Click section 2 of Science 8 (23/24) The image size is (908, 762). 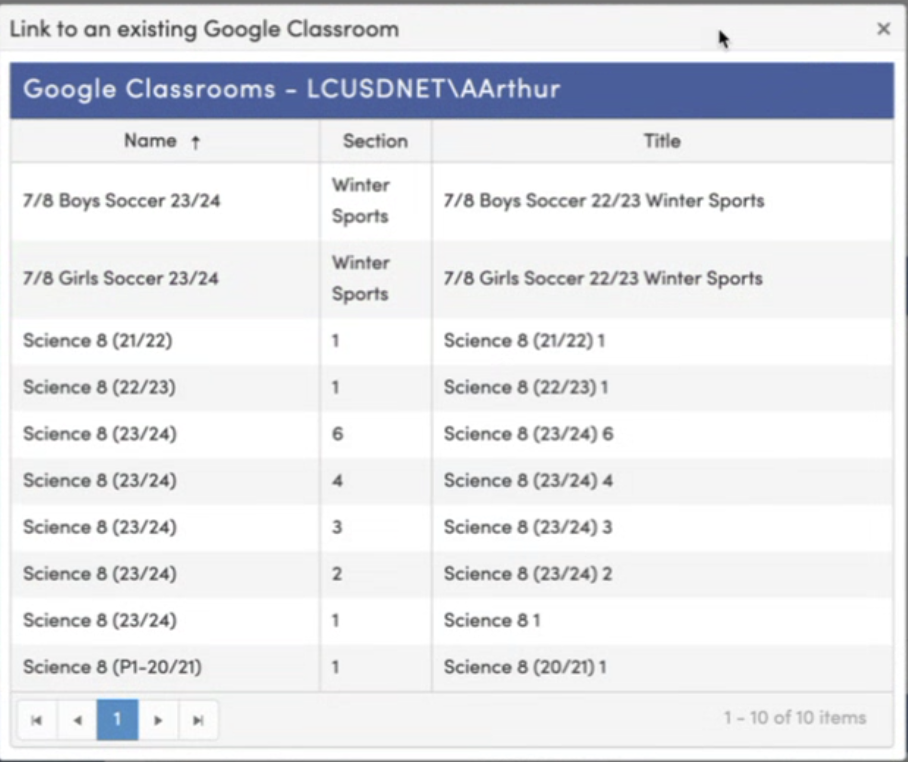click(337, 573)
